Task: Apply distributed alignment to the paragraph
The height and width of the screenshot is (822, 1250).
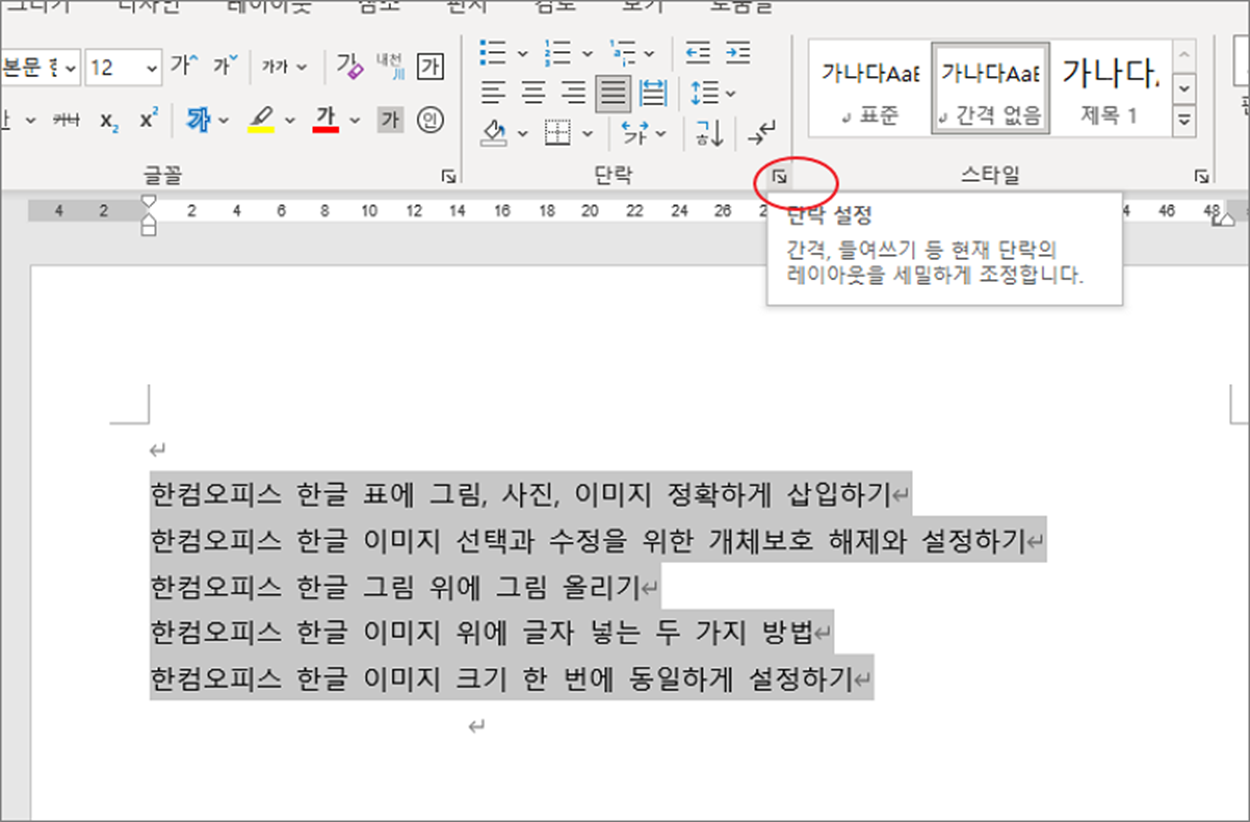Action: click(654, 93)
